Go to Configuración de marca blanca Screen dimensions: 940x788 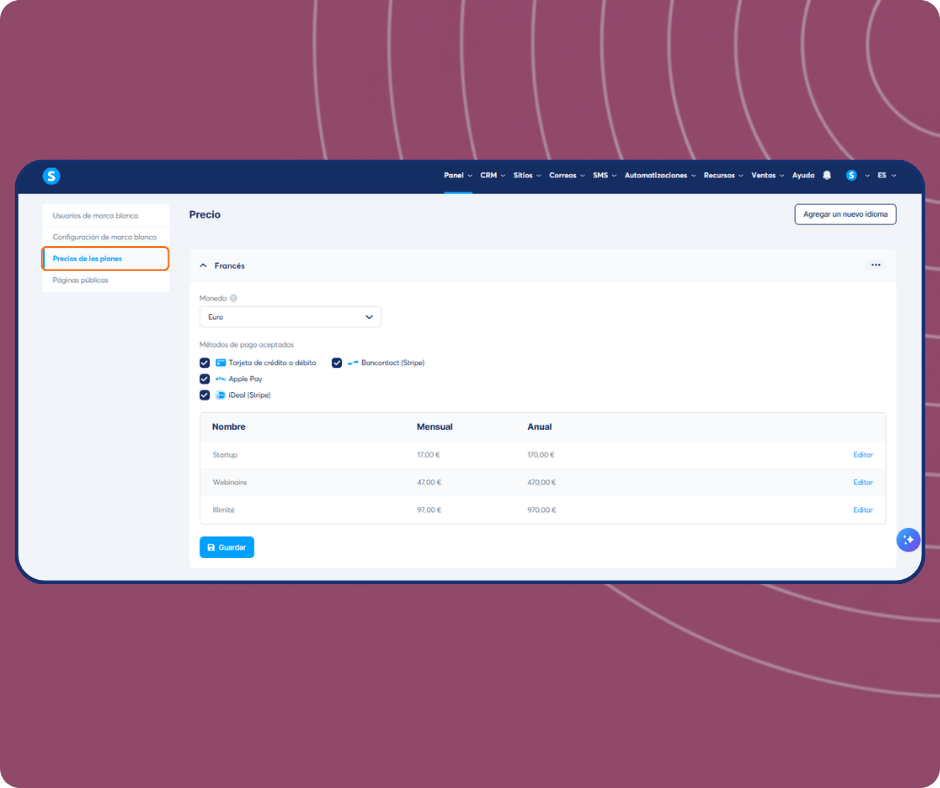pyautogui.click(x=106, y=237)
